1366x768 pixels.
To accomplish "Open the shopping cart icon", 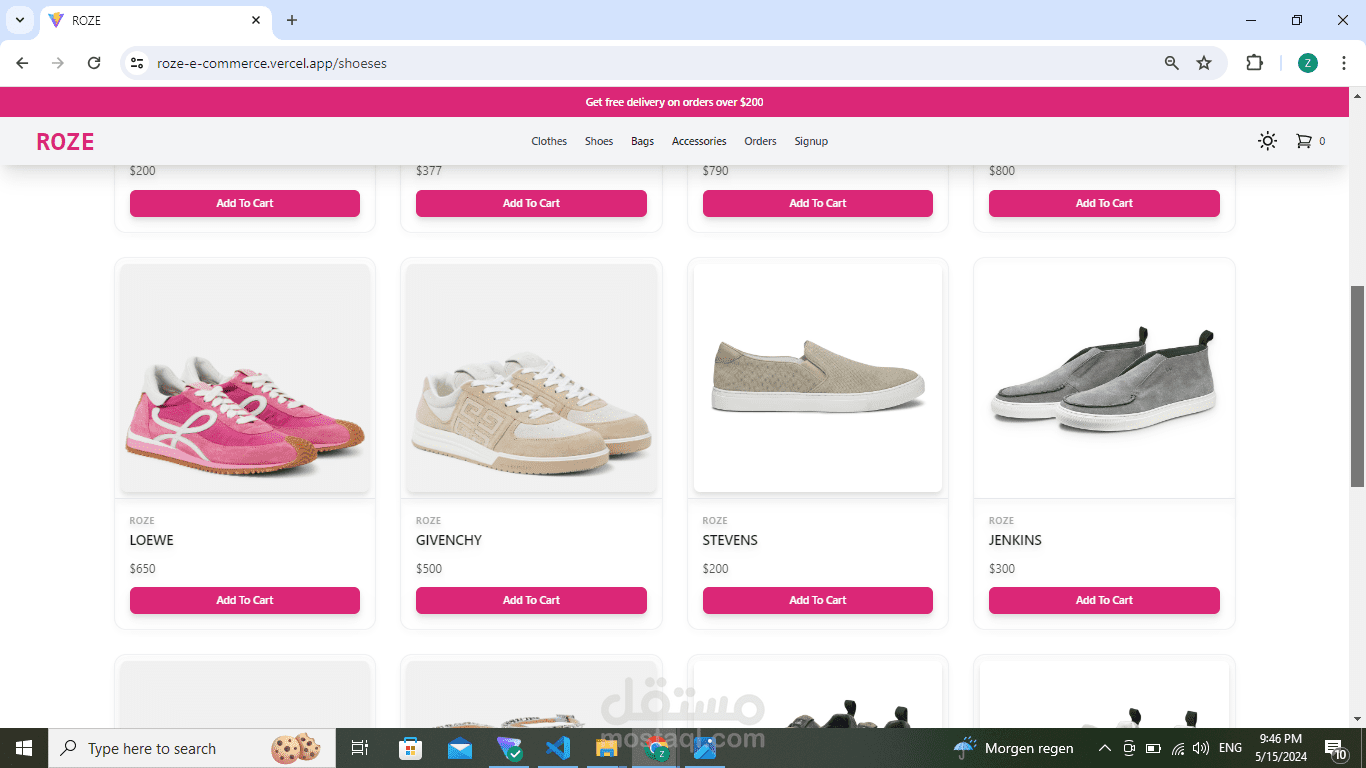I will (1303, 141).
